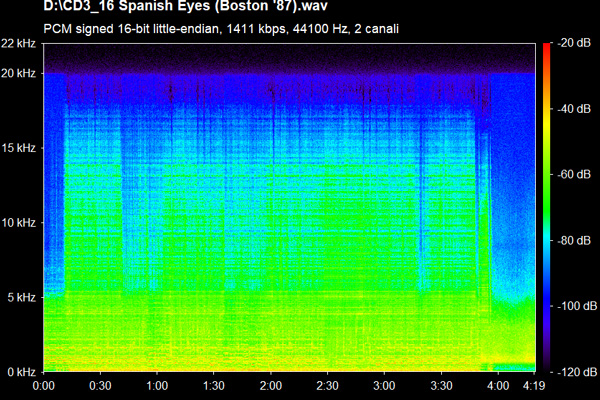
Task: Click the '-120 dB' color scale label
Action: coord(577,372)
